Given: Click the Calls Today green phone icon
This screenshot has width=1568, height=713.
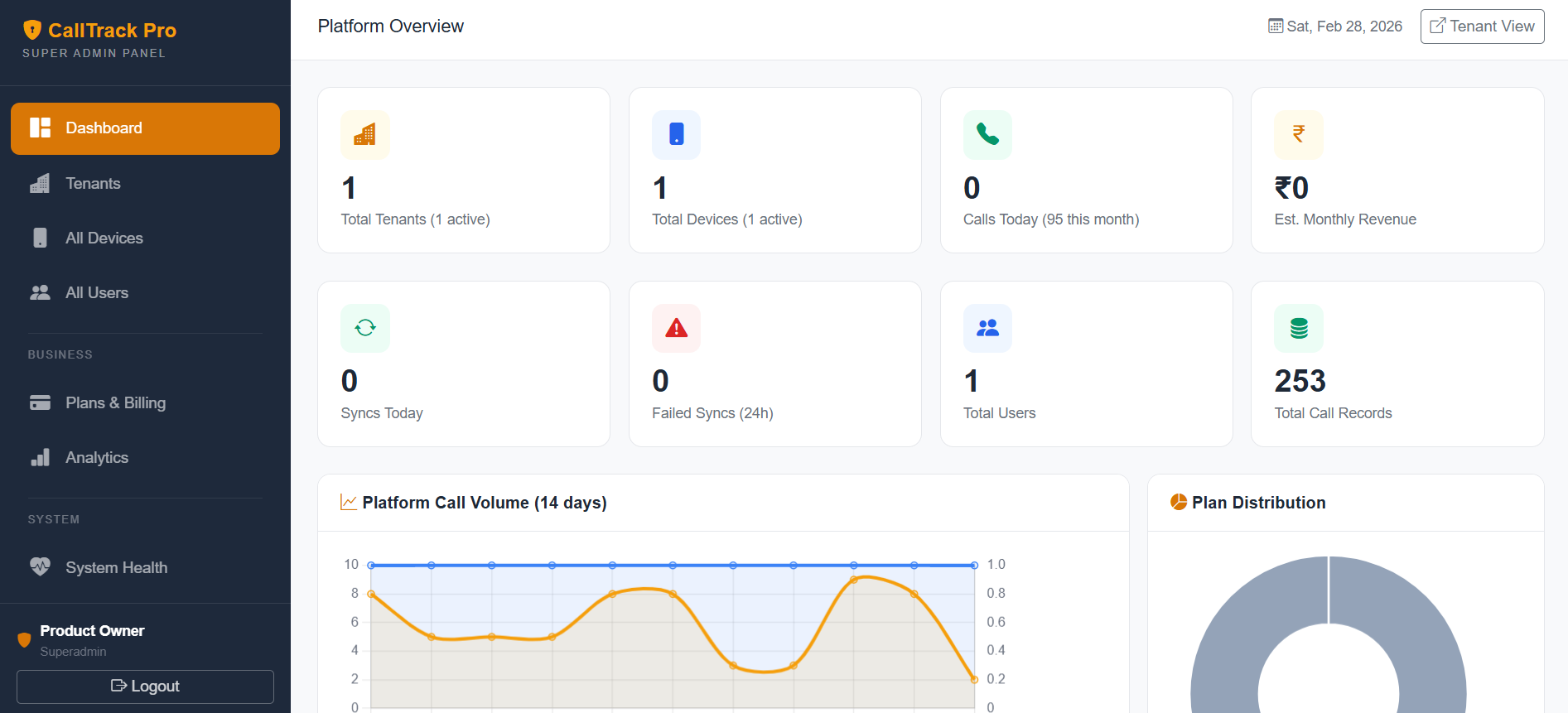Looking at the screenshot, I should (987, 135).
